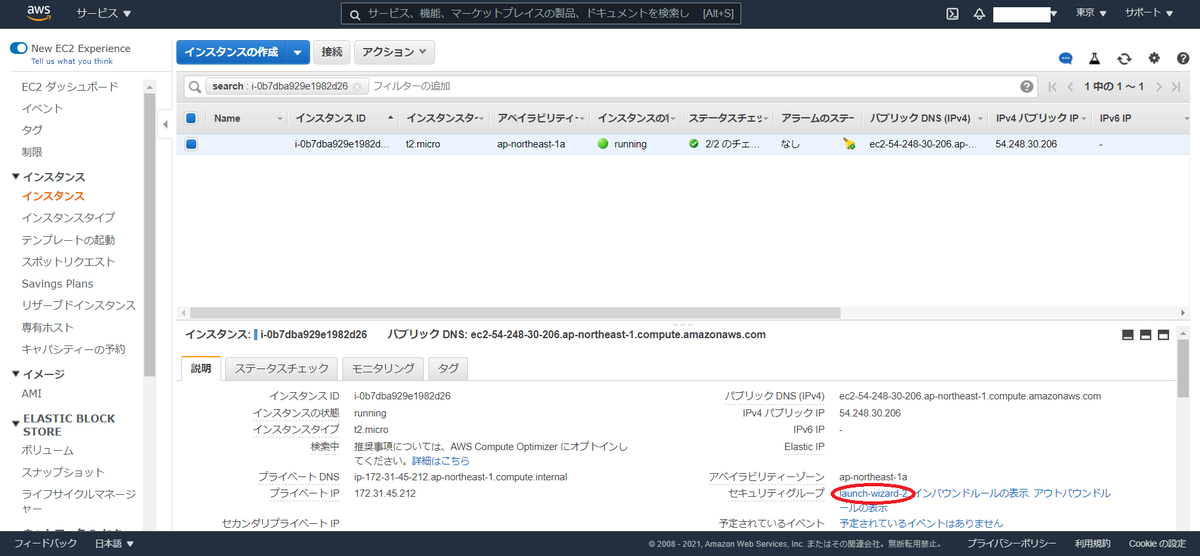Open the サポート dropdown
Screen dimensions: 1200x556
pyautogui.click(x=1149, y=13)
